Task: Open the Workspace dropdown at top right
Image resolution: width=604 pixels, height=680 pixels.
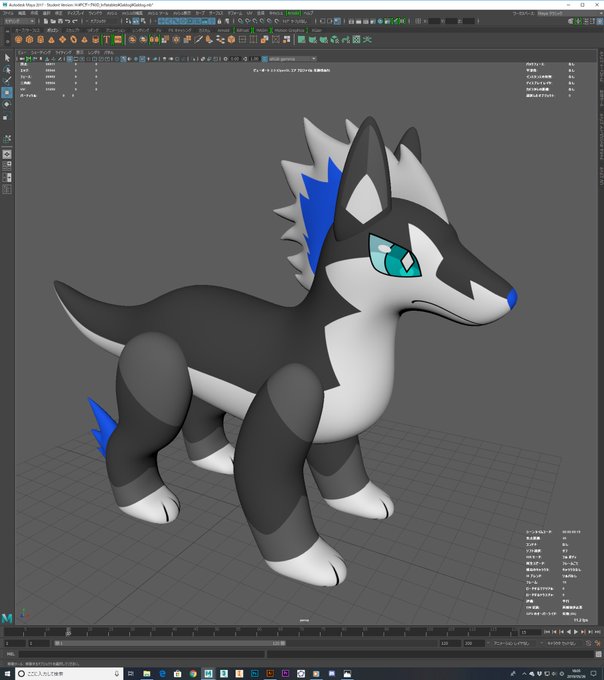Action: (x=568, y=13)
